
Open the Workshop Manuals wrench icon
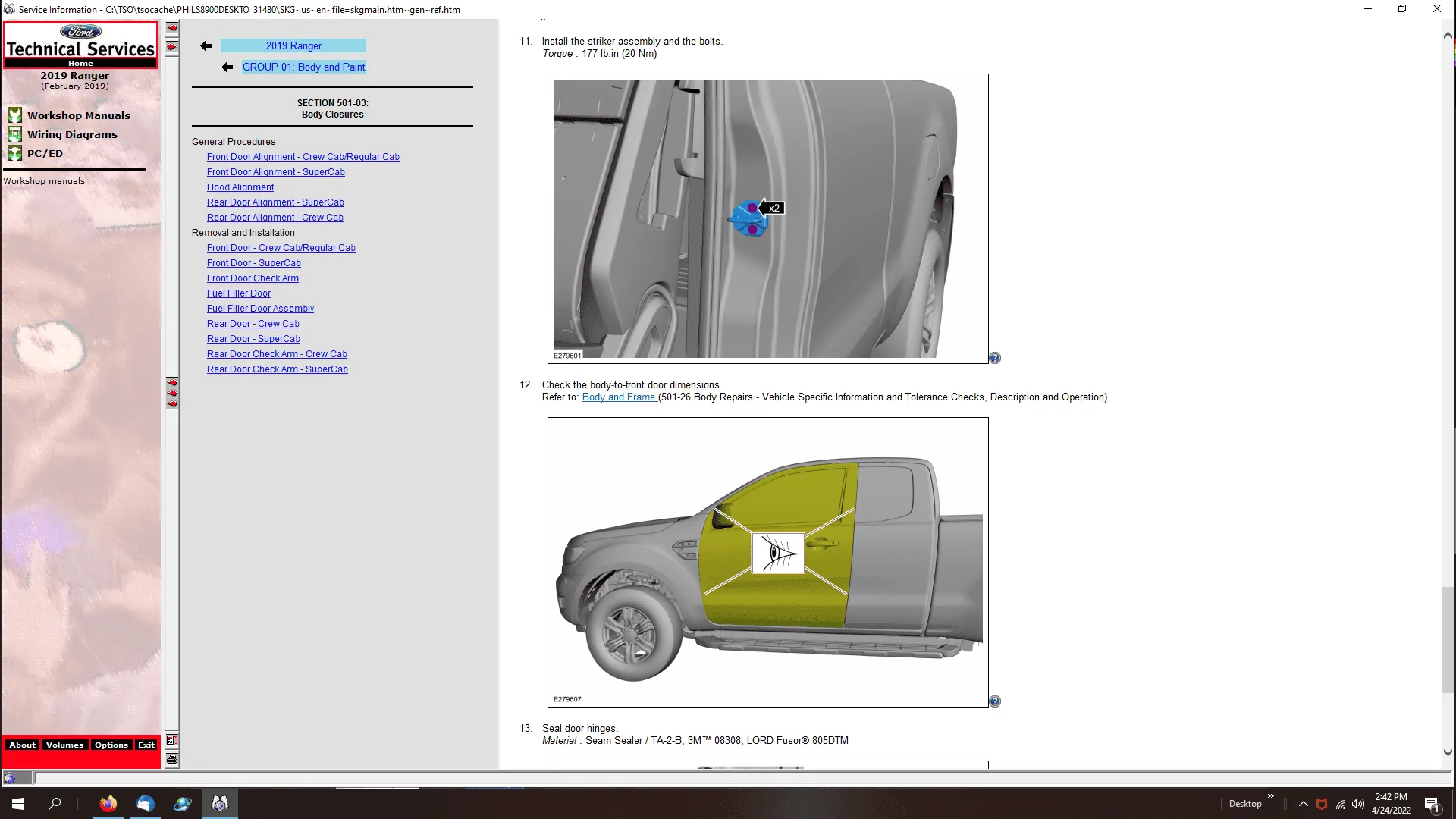pos(14,115)
